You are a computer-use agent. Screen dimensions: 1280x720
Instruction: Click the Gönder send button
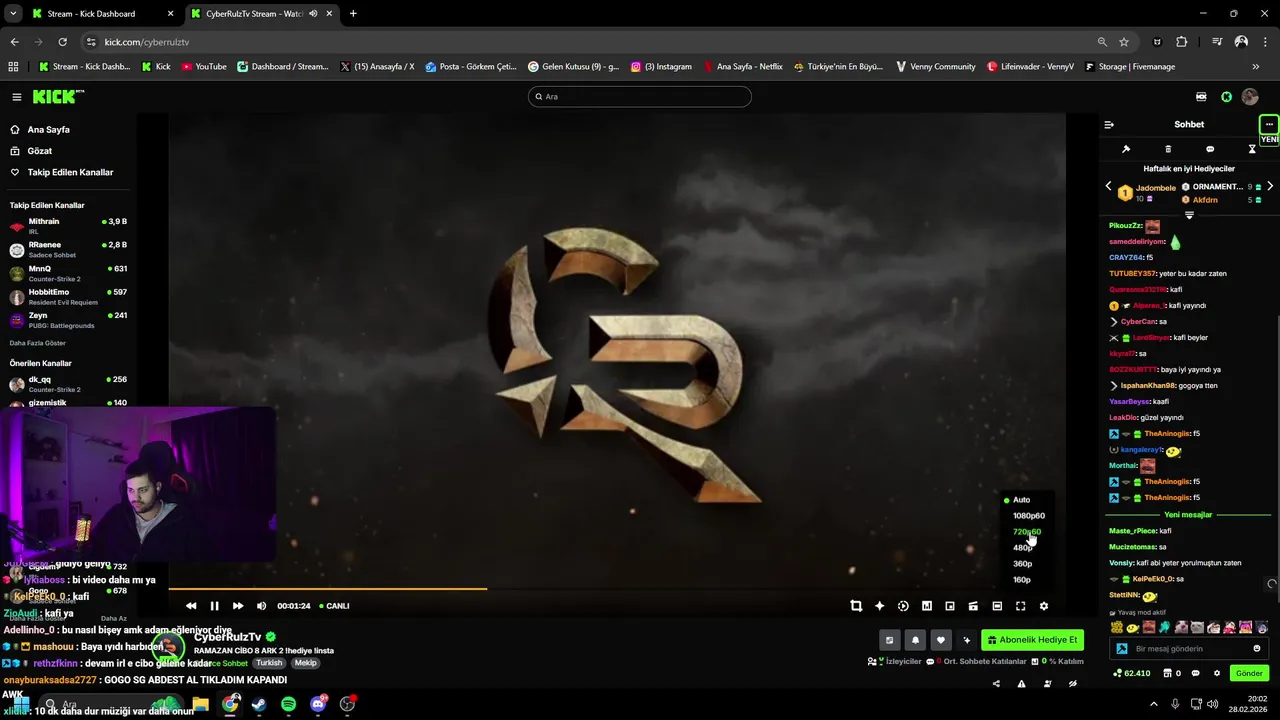pyautogui.click(x=1249, y=673)
